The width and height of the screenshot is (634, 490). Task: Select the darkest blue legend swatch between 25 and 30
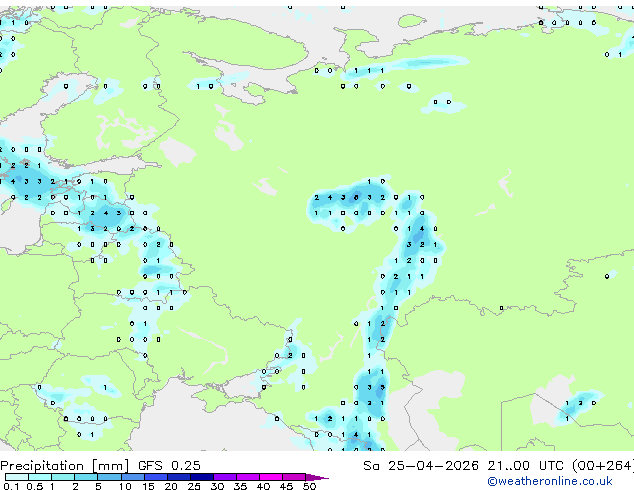coord(202,477)
